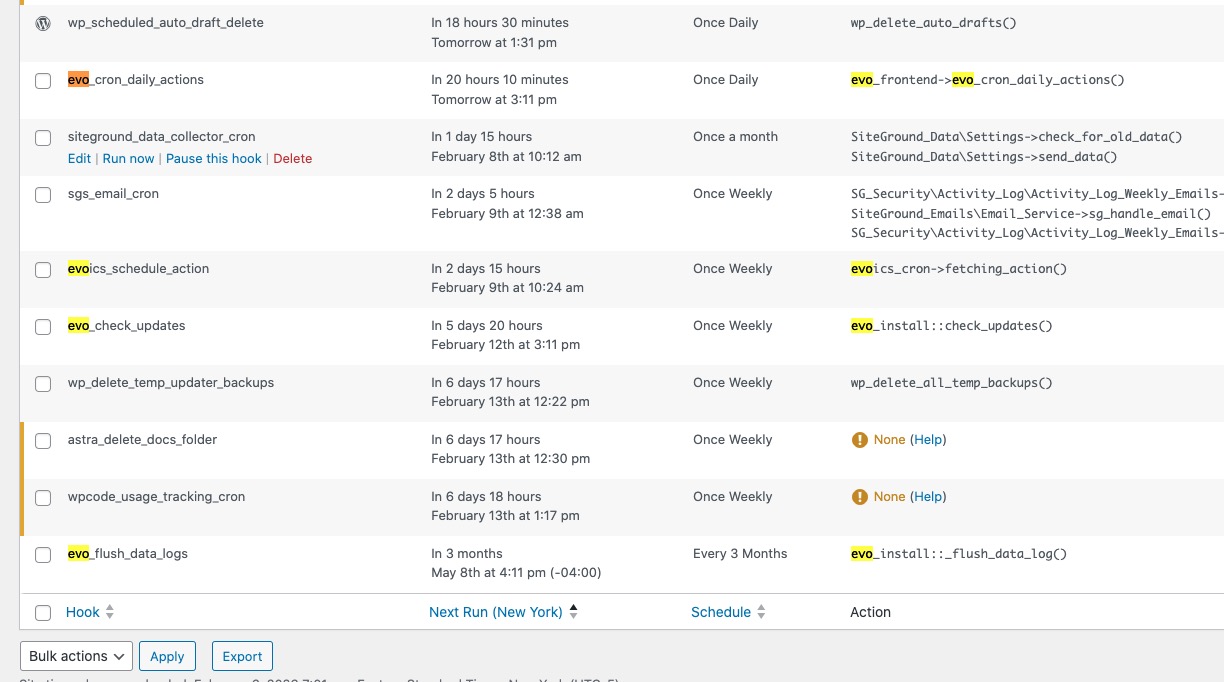Check the evo_flush_data_logs checkbox

(43, 555)
